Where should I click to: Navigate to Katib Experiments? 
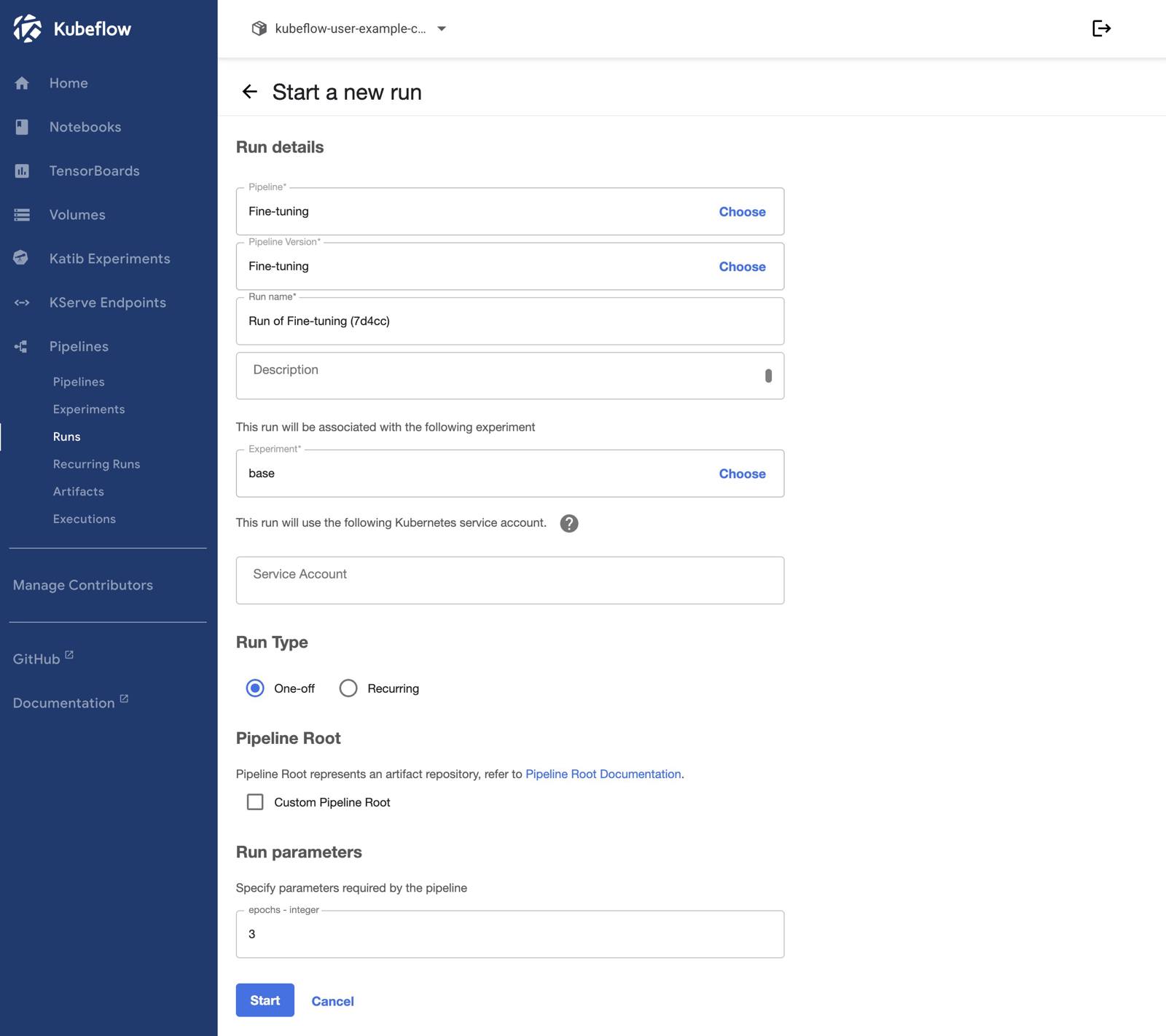(x=109, y=258)
